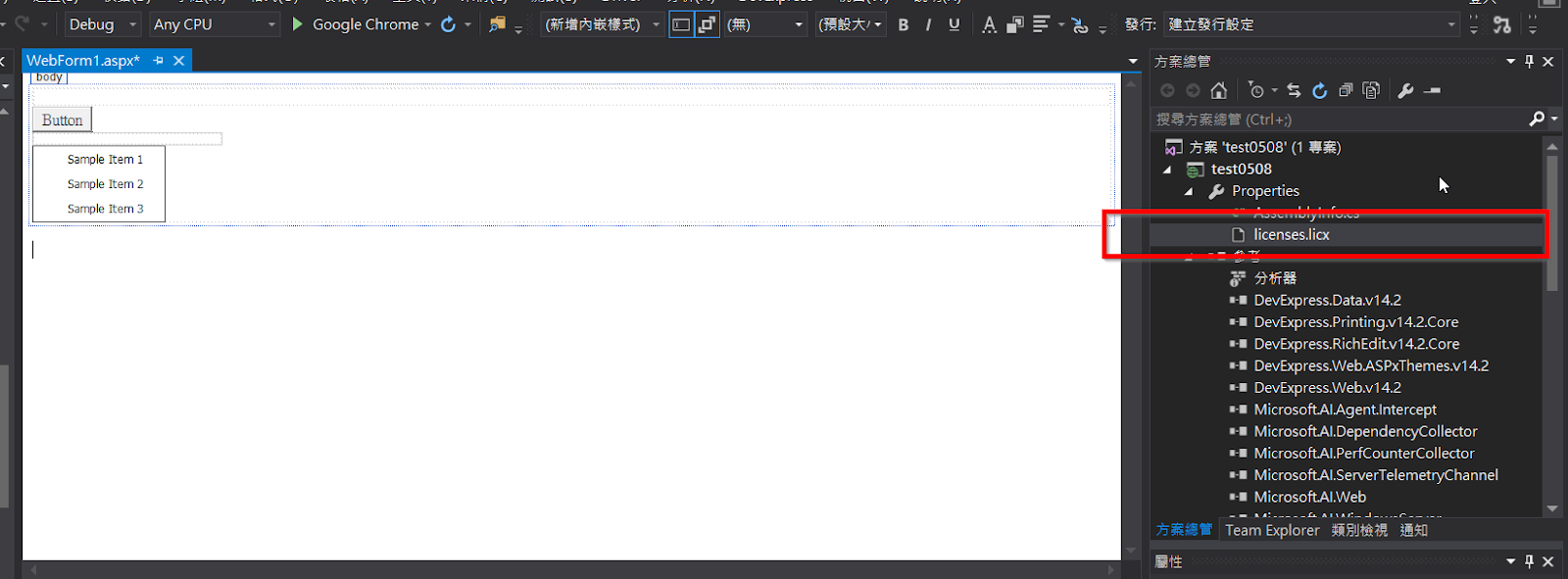
Task: Click the pending changes filter clock icon
Action: [x=1256, y=90]
